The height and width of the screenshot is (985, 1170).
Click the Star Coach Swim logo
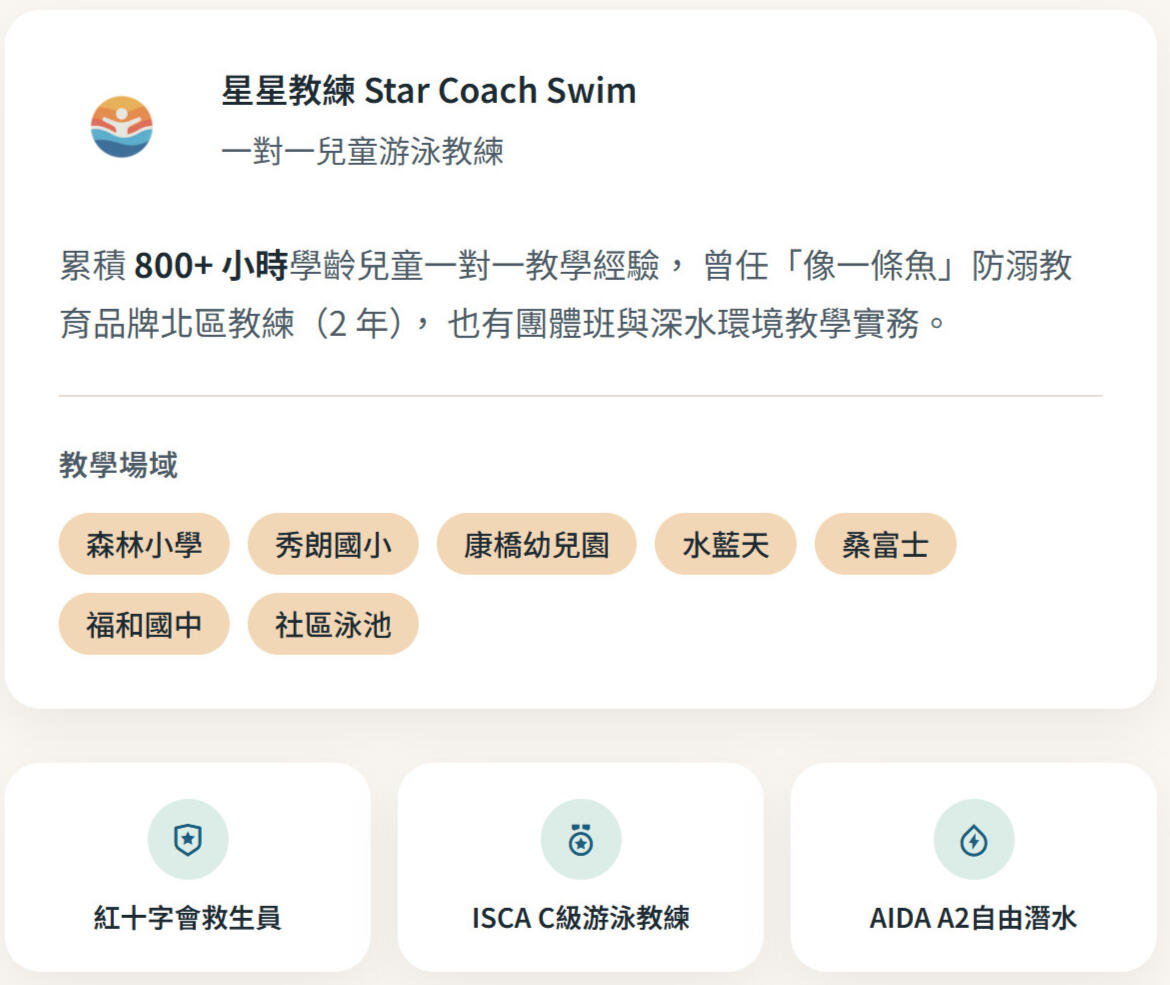point(121,127)
